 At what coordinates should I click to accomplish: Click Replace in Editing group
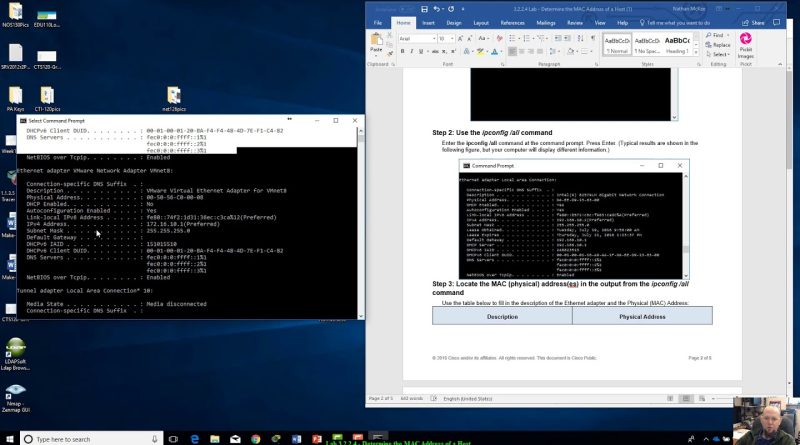(x=718, y=45)
